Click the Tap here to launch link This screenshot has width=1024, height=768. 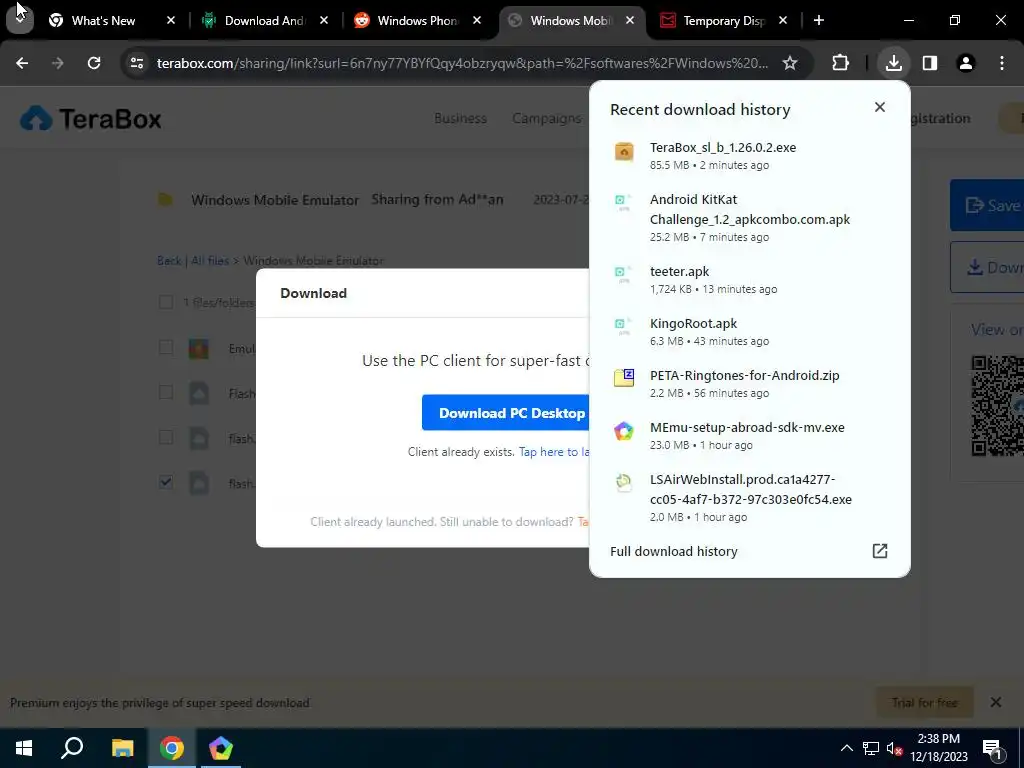[554, 452]
